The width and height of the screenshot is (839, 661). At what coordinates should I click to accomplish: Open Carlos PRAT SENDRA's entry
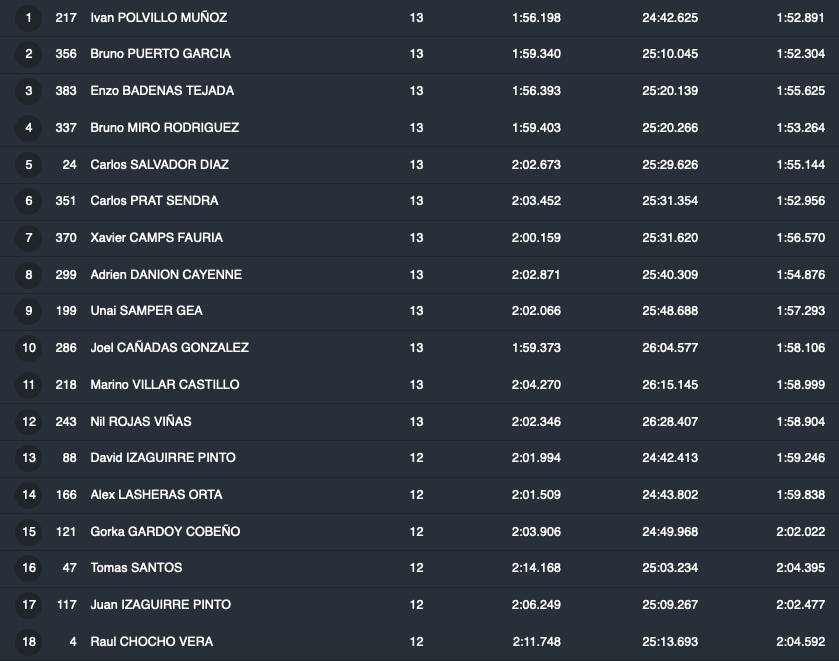click(x=154, y=201)
